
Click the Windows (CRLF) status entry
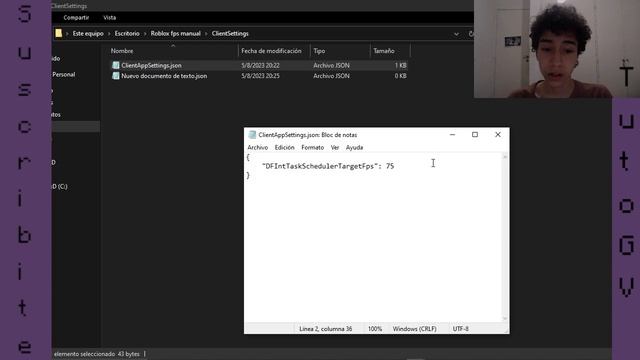point(414,329)
